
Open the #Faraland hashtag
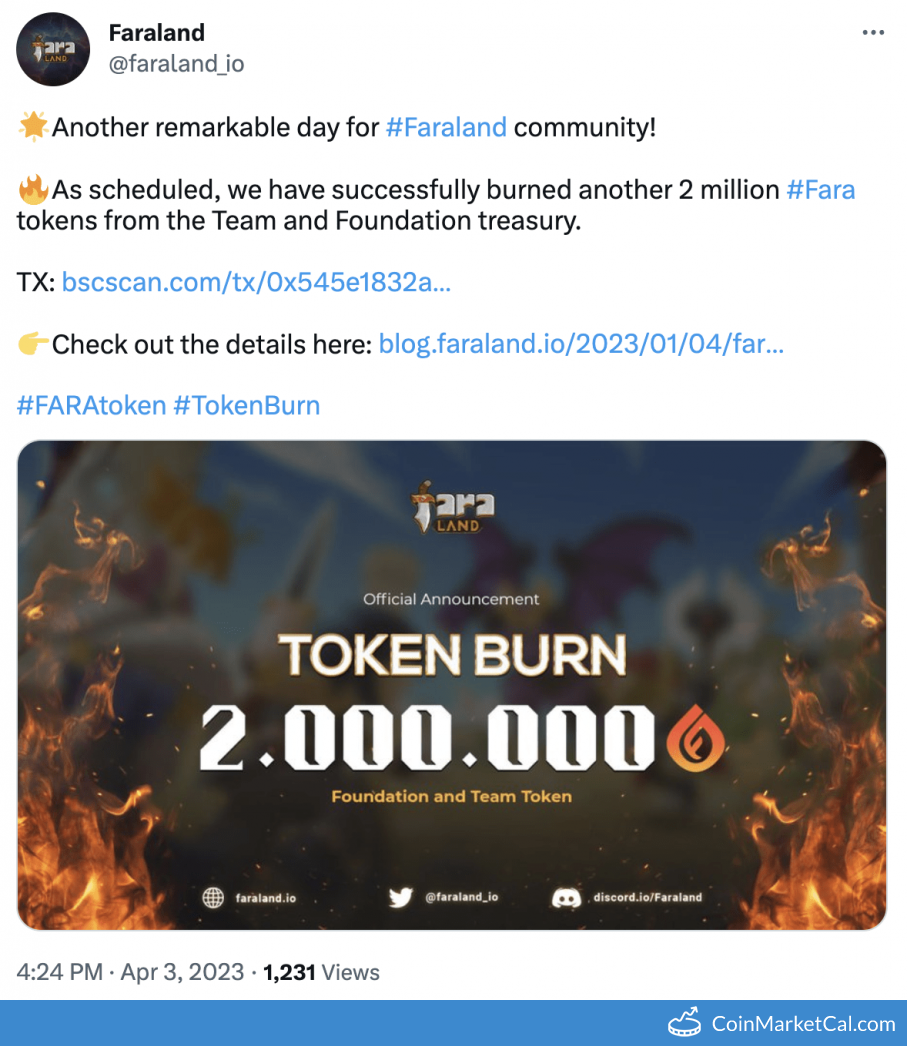click(x=446, y=128)
